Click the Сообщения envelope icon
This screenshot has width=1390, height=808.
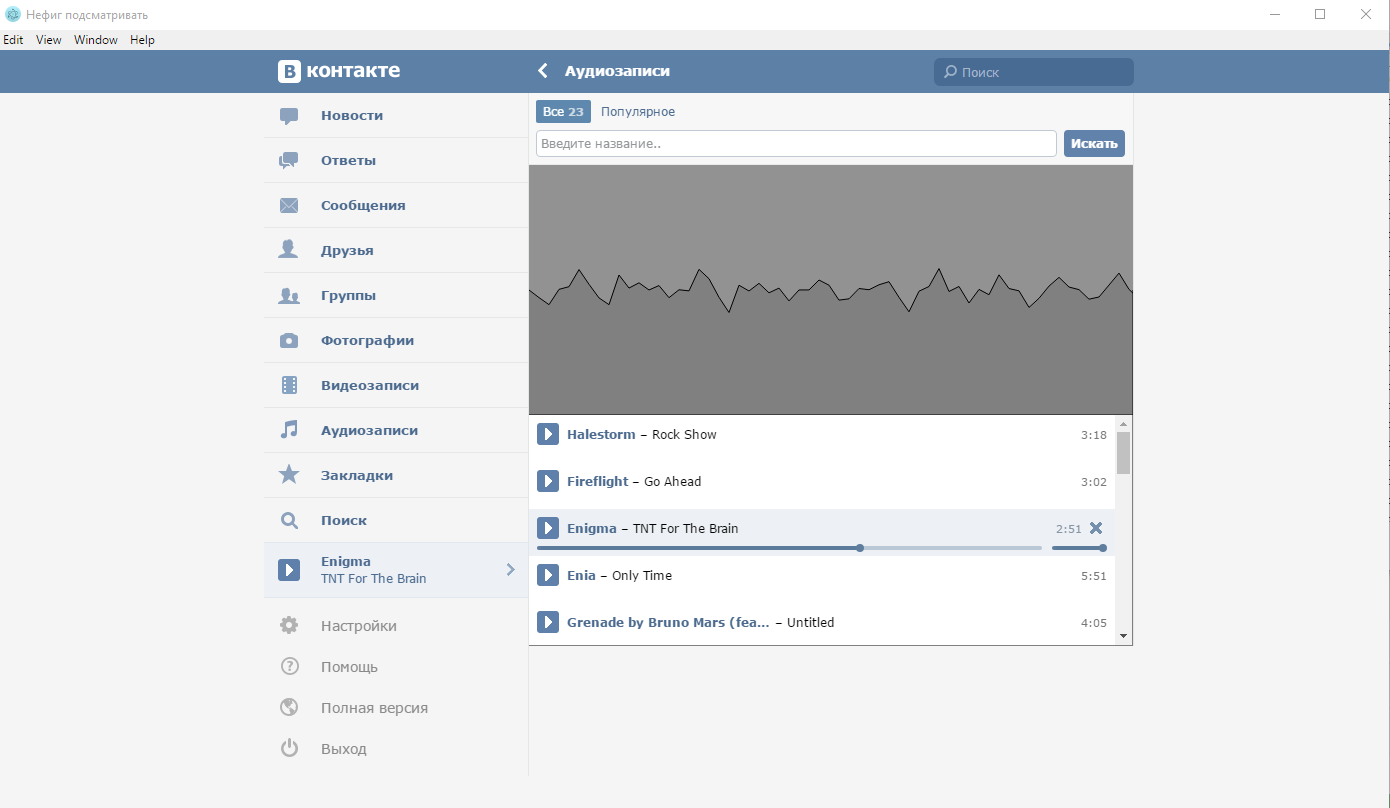[289, 206]
